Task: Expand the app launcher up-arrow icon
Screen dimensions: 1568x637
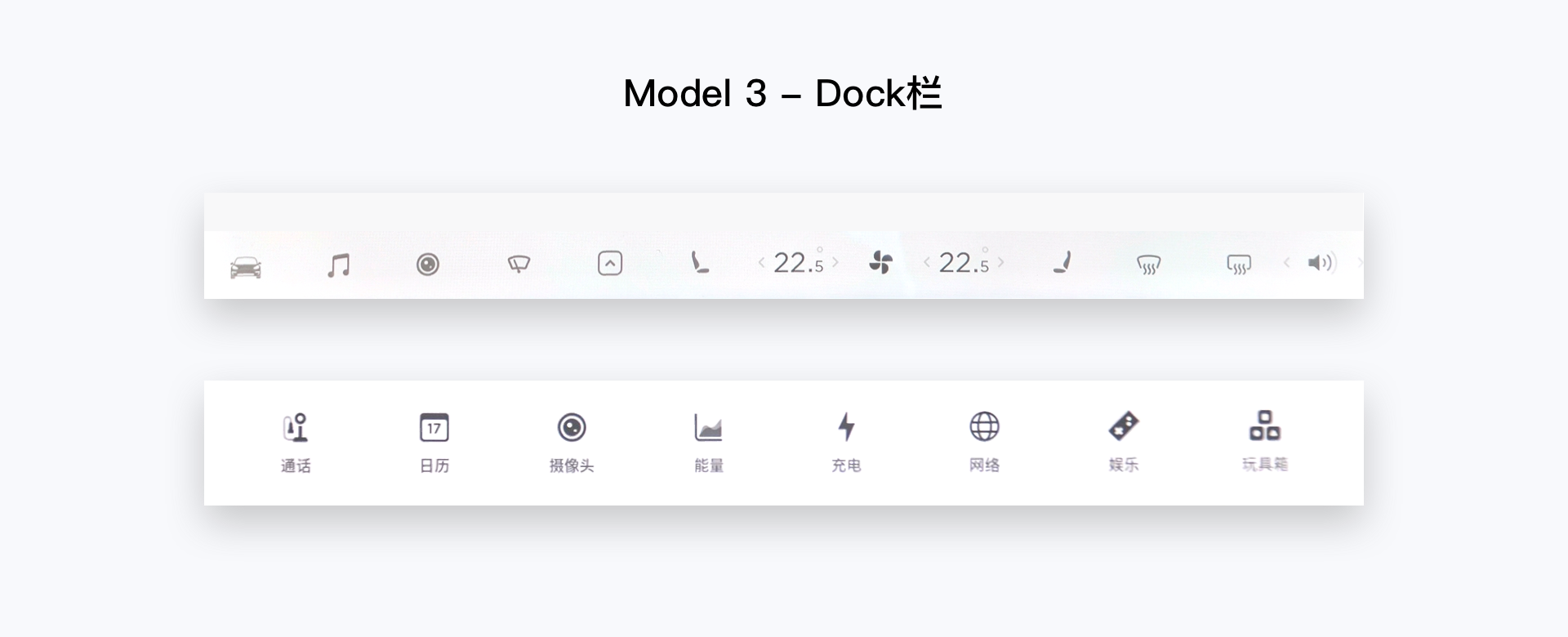Action: 610,263
